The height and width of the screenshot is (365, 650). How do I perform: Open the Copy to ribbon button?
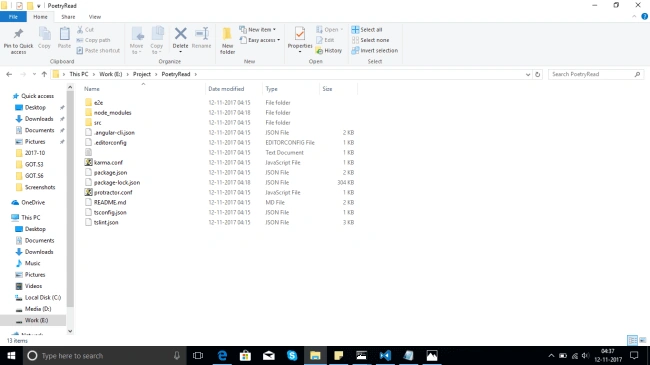(157, 40)
